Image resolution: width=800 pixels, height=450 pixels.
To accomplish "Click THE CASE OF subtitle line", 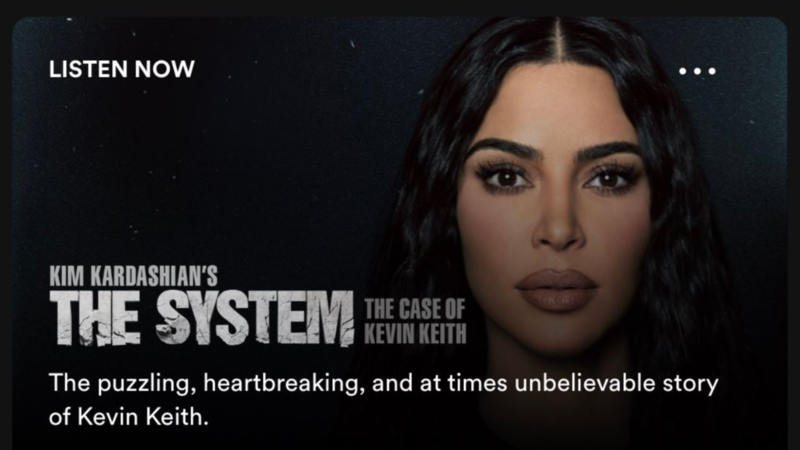I will tap(414, 309).
